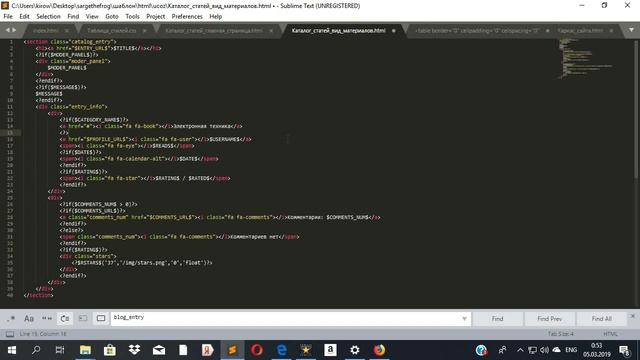Show hidden system tray icons
640x360 pixels.
520,350
